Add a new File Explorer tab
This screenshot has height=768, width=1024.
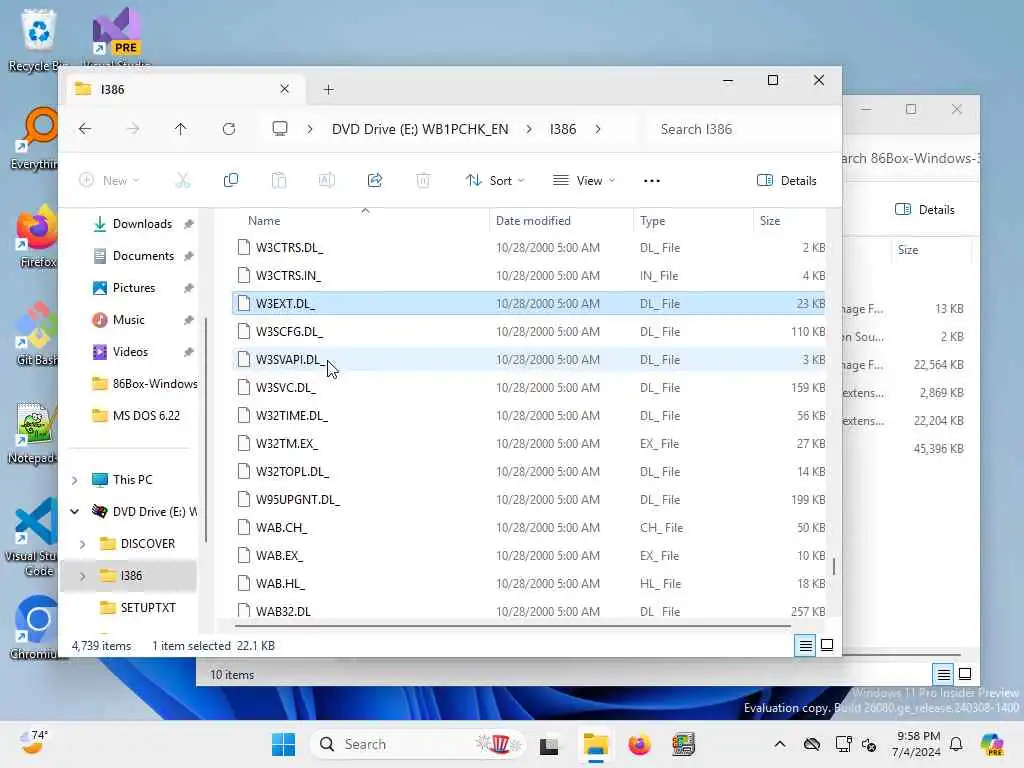click(328, 89)
